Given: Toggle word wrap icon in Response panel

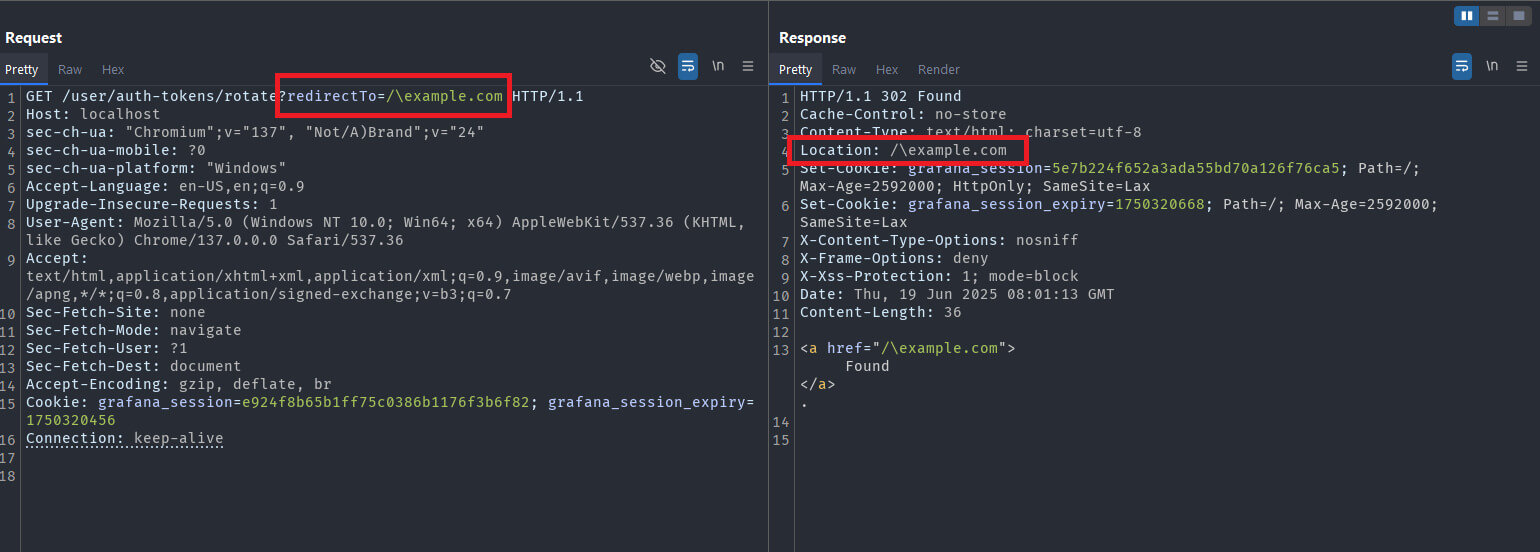Looking at the screenshot, I should click(1462, 66).
